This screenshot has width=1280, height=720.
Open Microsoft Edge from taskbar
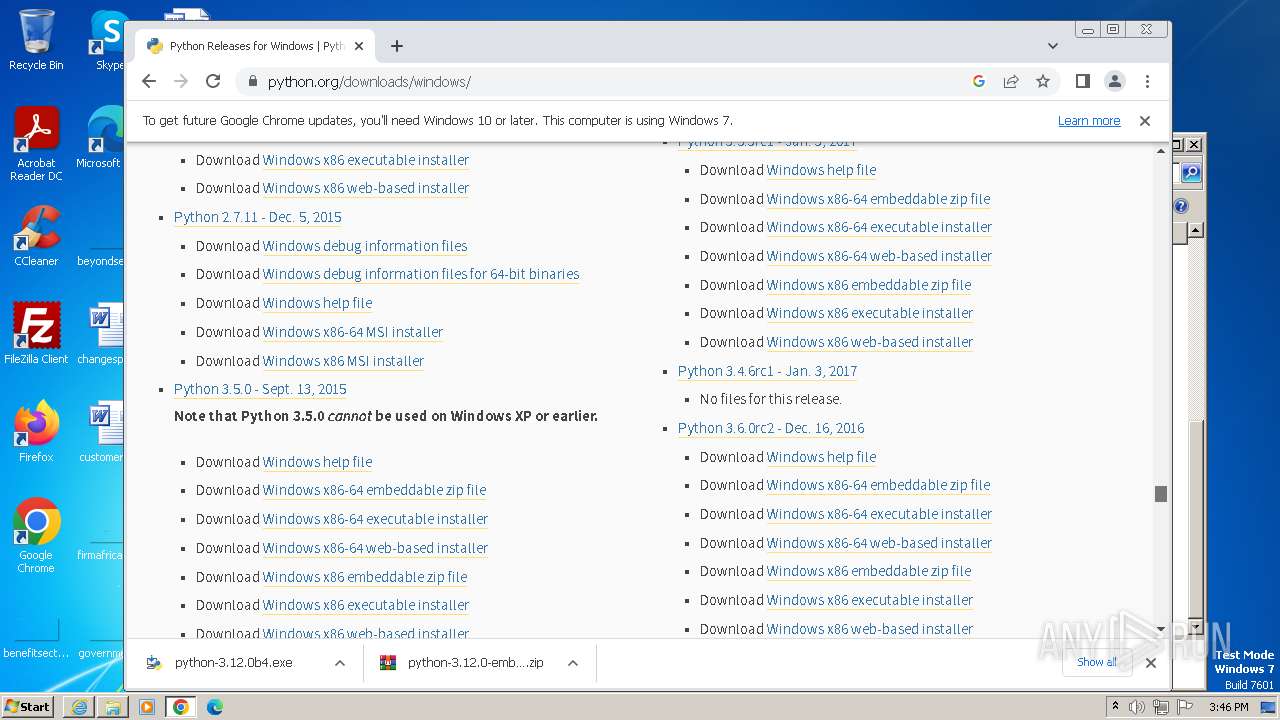215,707
